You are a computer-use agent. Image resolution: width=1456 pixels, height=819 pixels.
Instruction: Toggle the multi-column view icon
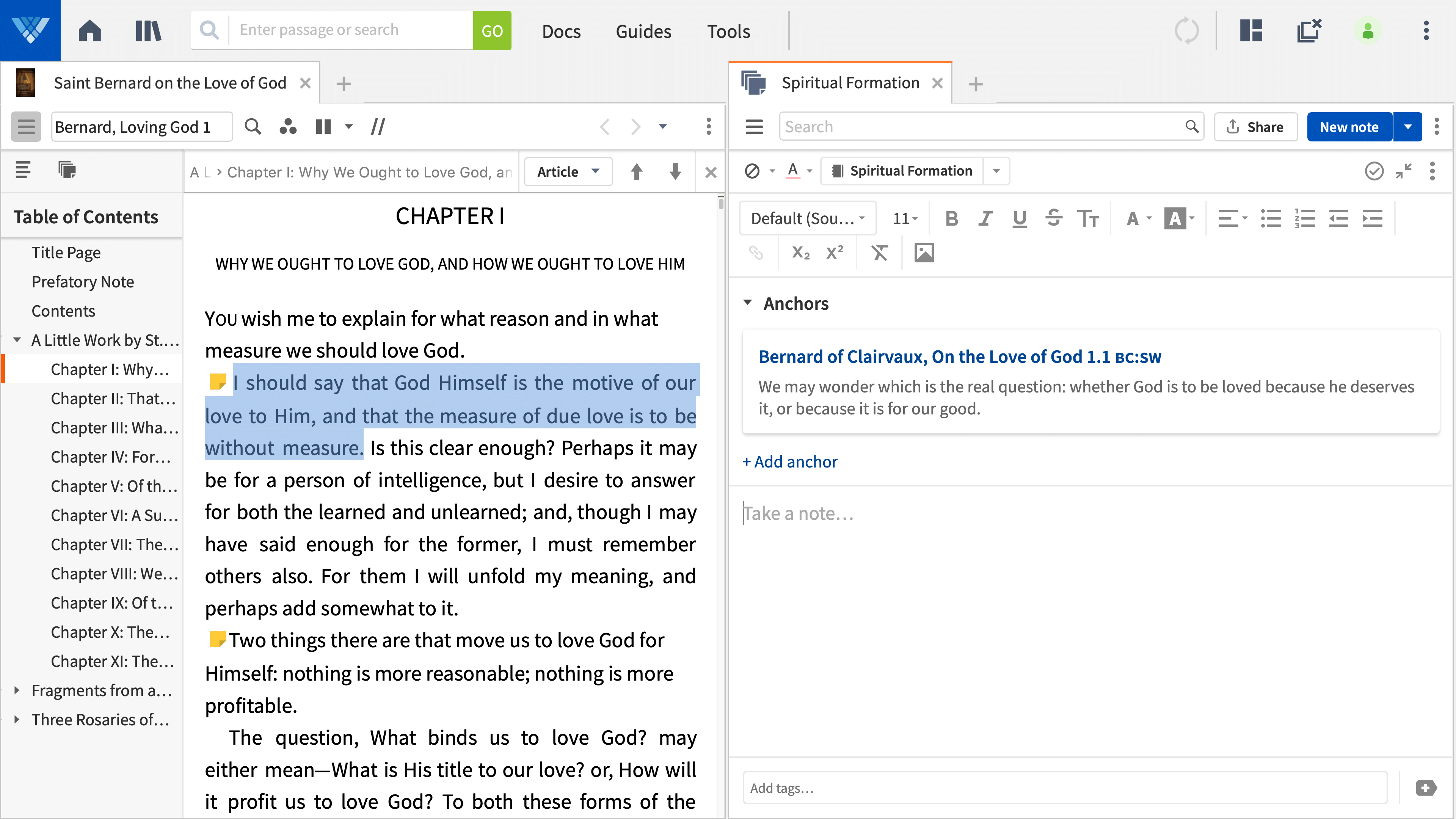coord(323,127)
